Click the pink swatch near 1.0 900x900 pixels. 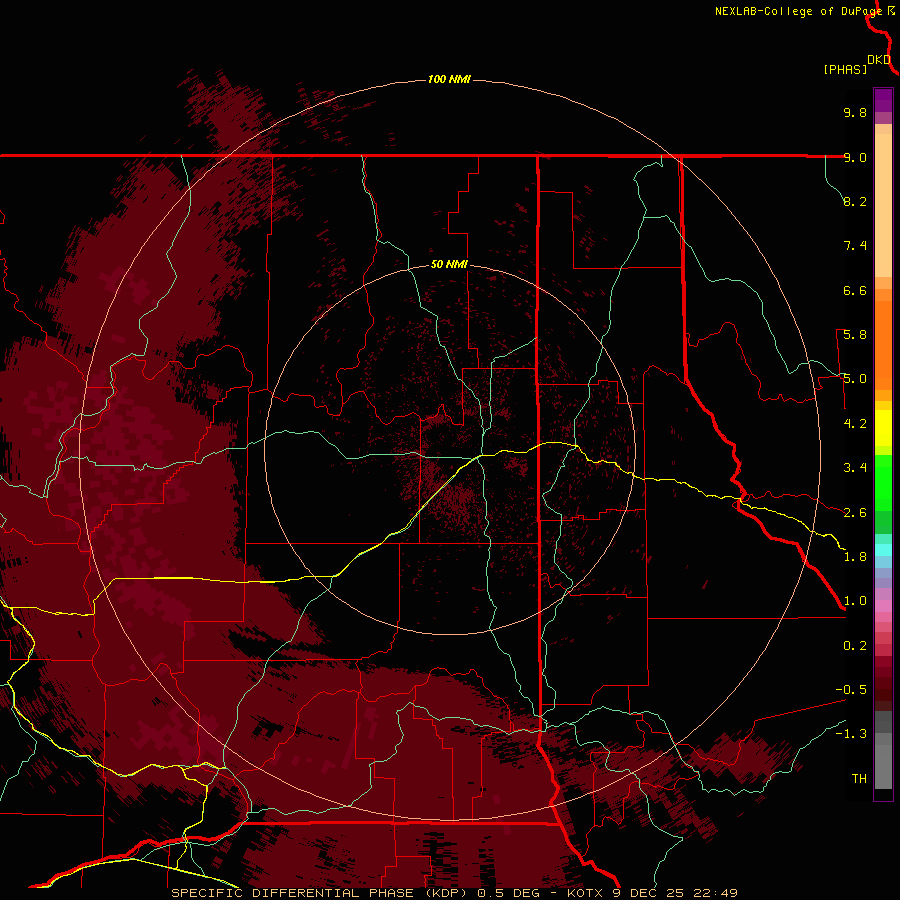(883, 606)
